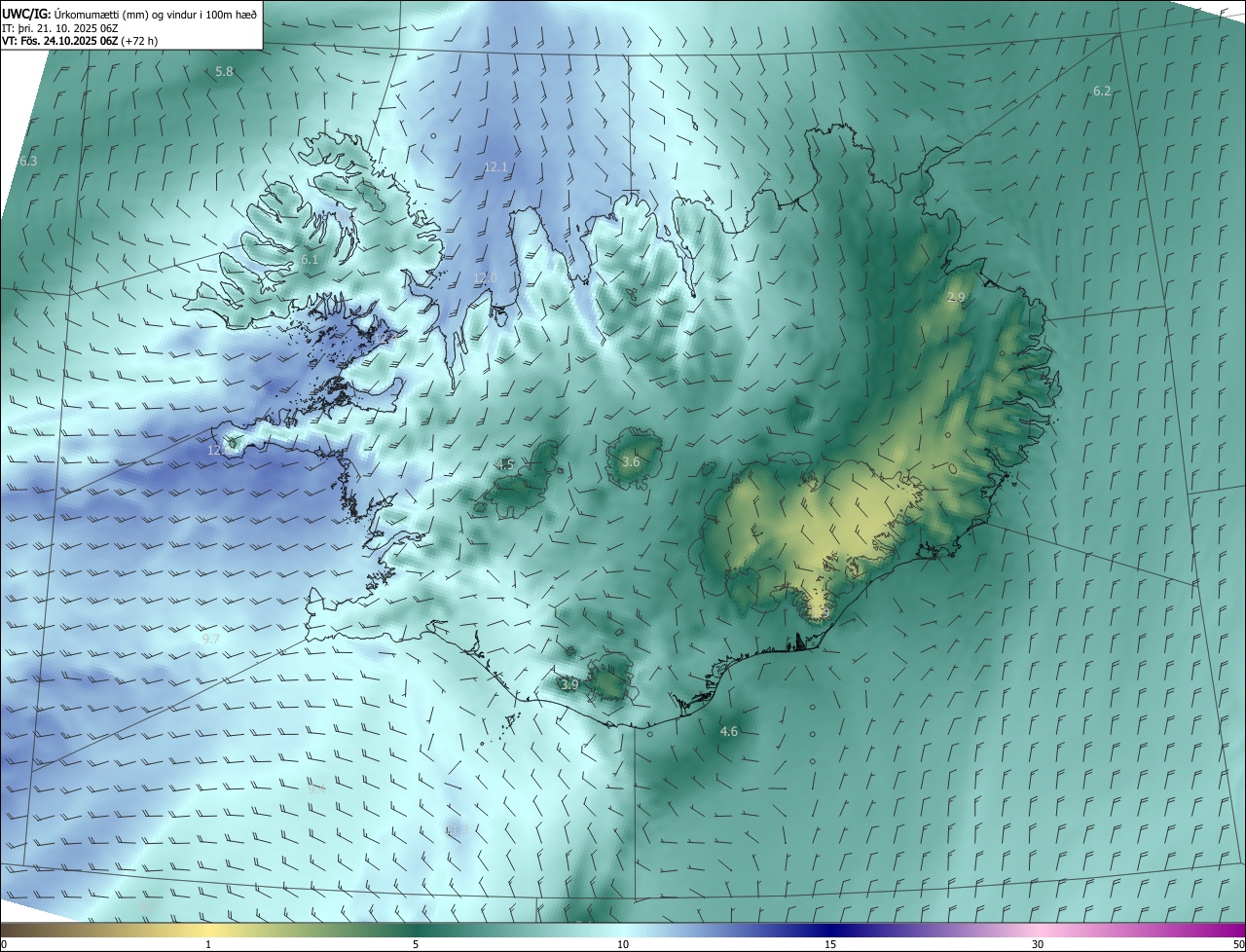Click the colorbar tick label 15
The width and height of the screenshot is (1246, 952).
click(x=830, y=945)
